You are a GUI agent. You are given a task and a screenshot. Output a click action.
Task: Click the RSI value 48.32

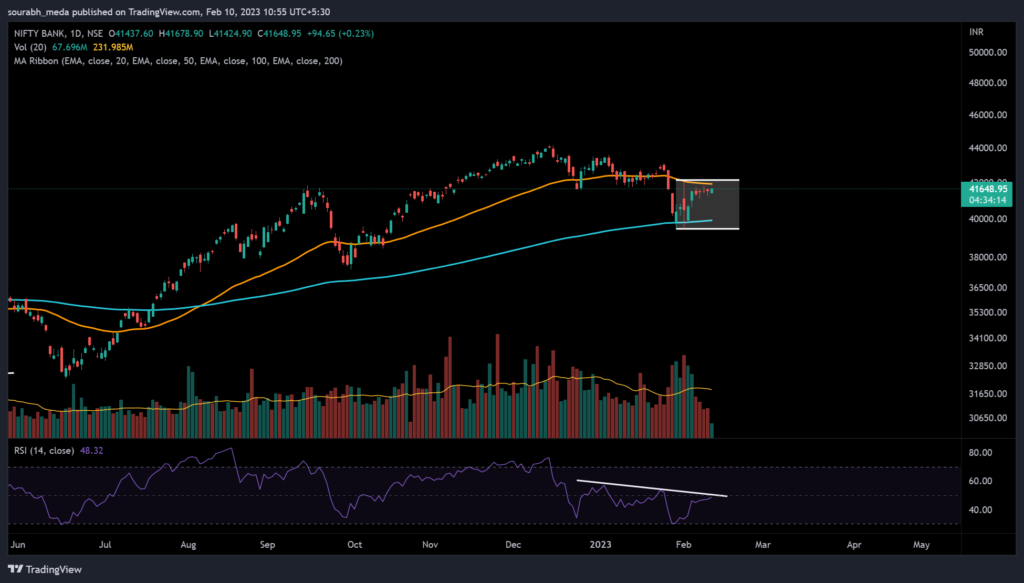tap(91, 450)
